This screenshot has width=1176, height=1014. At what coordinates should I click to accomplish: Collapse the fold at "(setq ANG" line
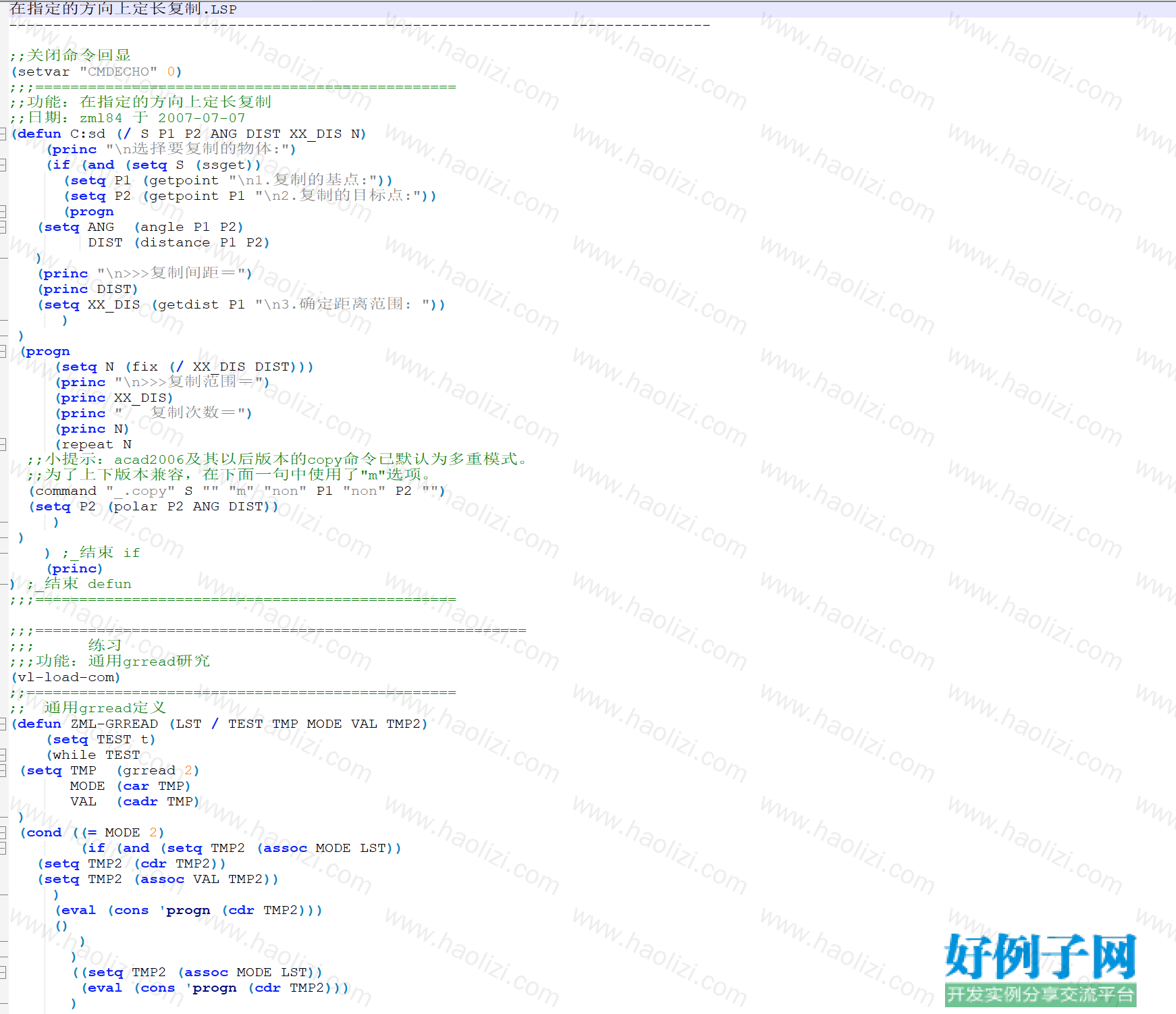pyautogui.click(x=3, y=227)
